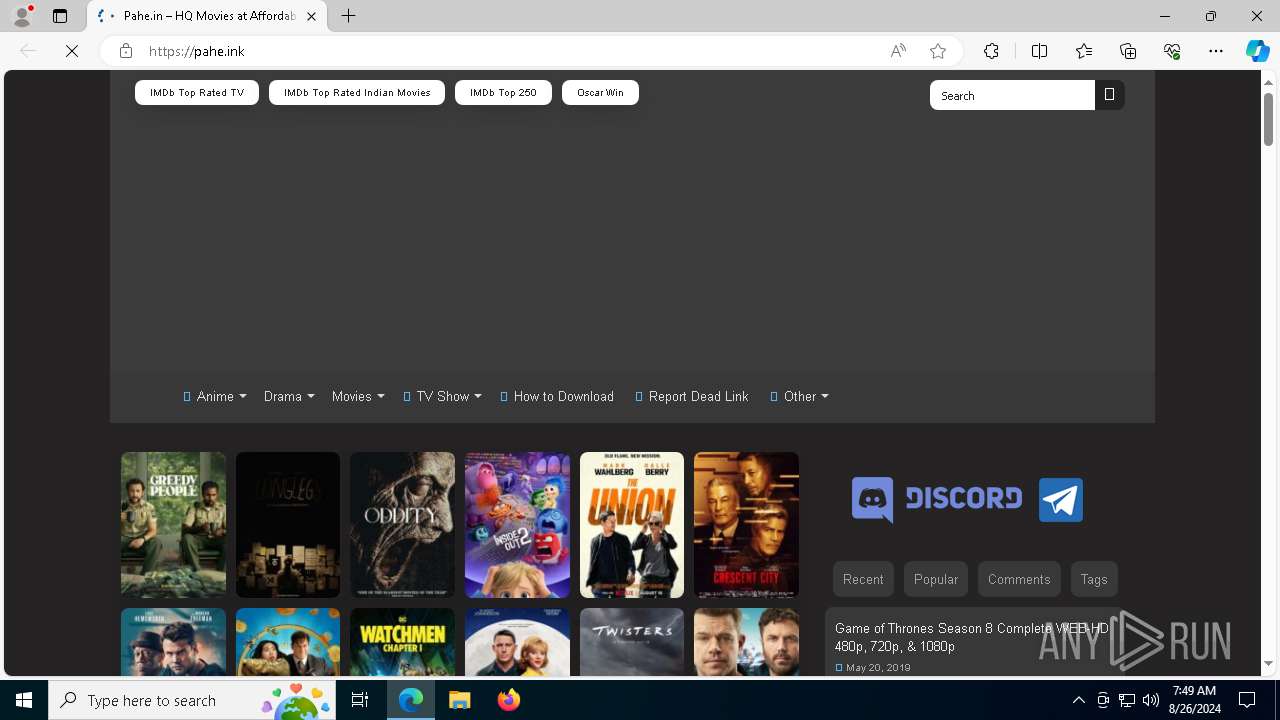Open the Crescent City movie poster
Image resolution: width=1280 pixels, height=720 pixels.
[x=746, y=525]
